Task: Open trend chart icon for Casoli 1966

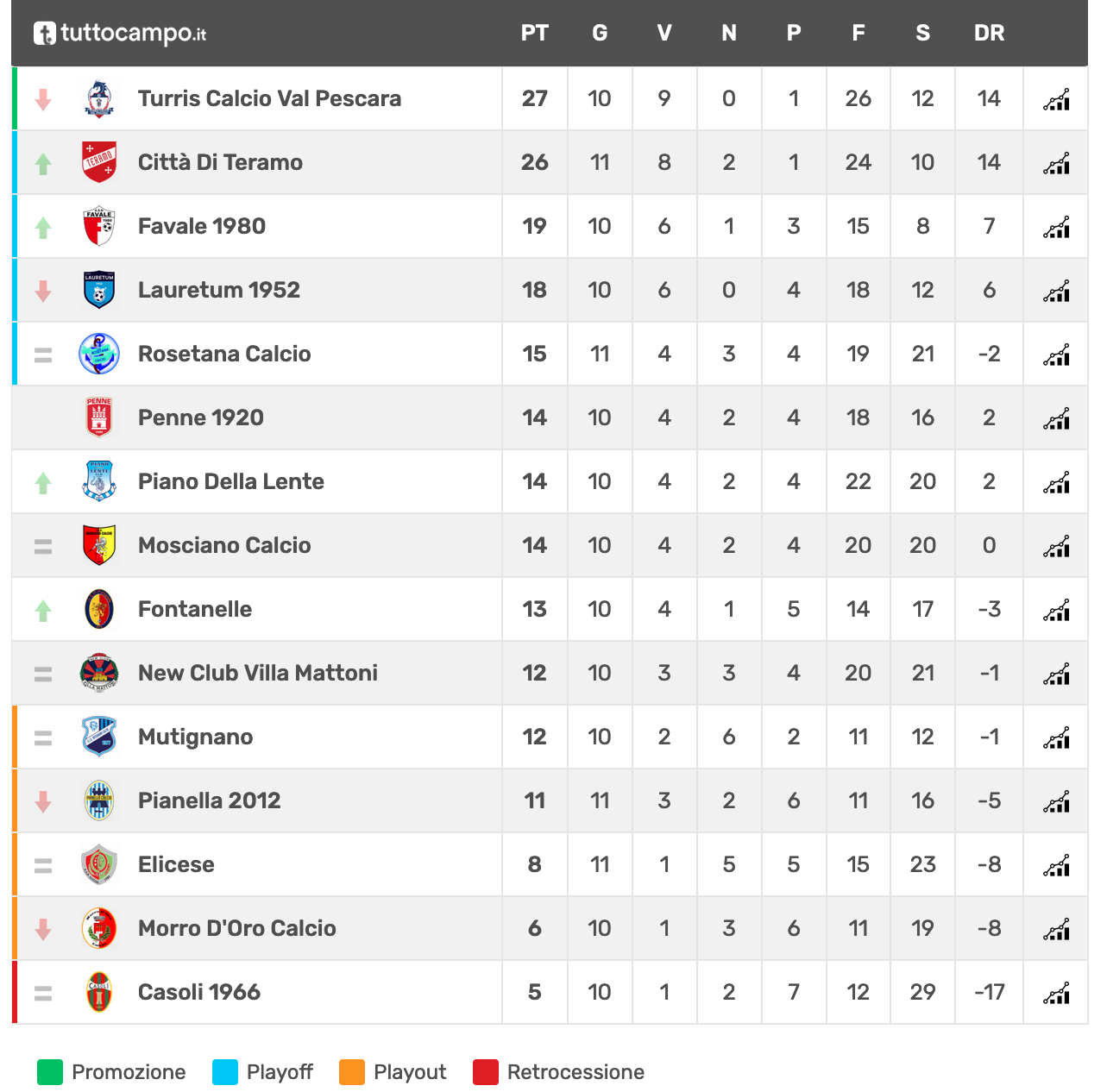Action: coord(1056,993)
